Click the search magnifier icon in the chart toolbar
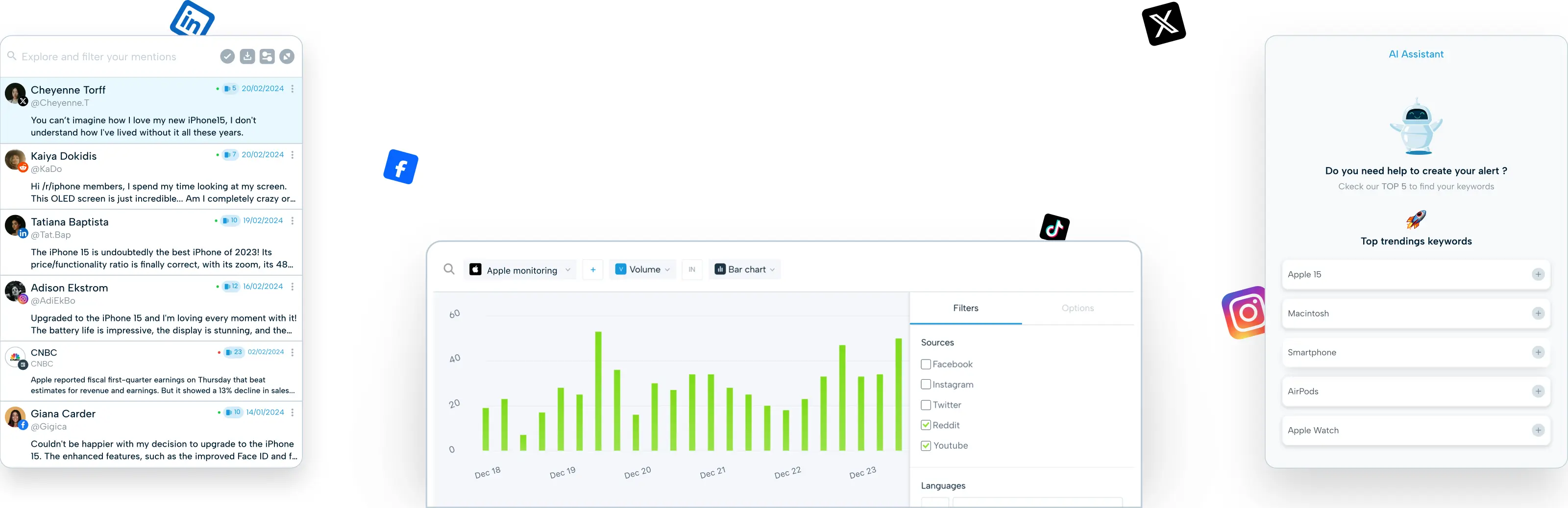This screenshot has width=1568, height=508. coord(449,269)
